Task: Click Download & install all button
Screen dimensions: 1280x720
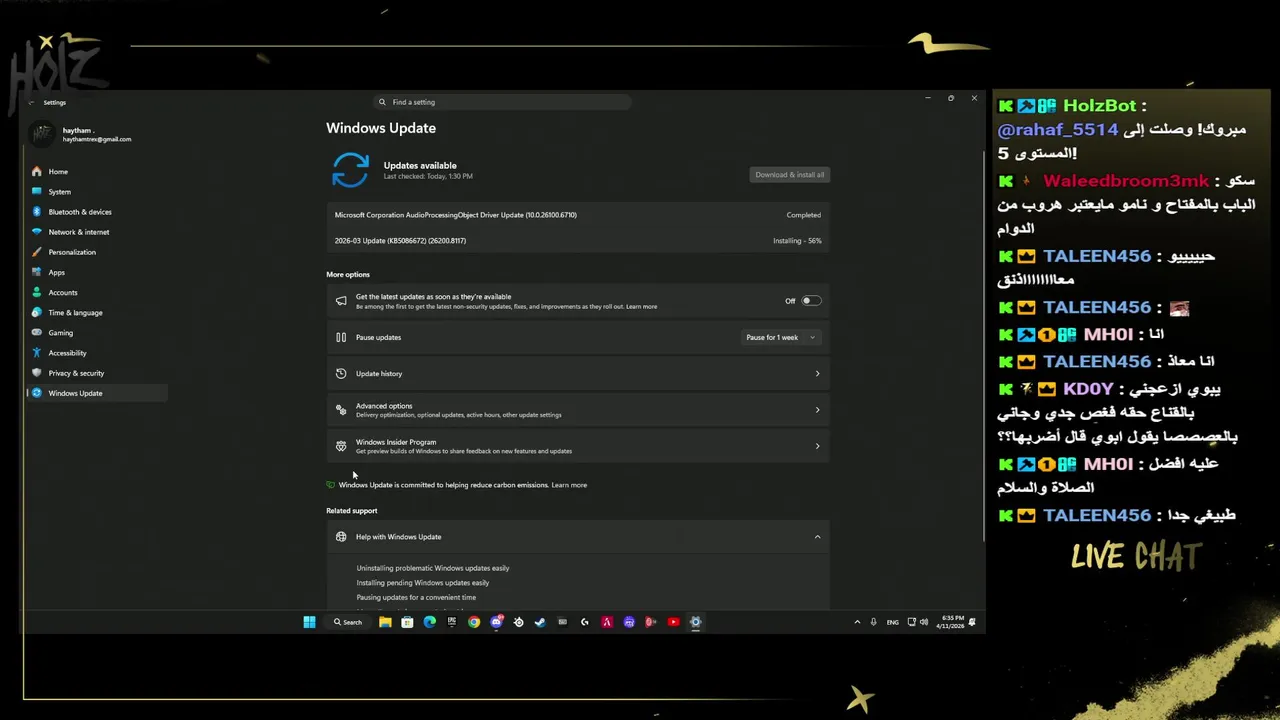Action: [790, 175]
